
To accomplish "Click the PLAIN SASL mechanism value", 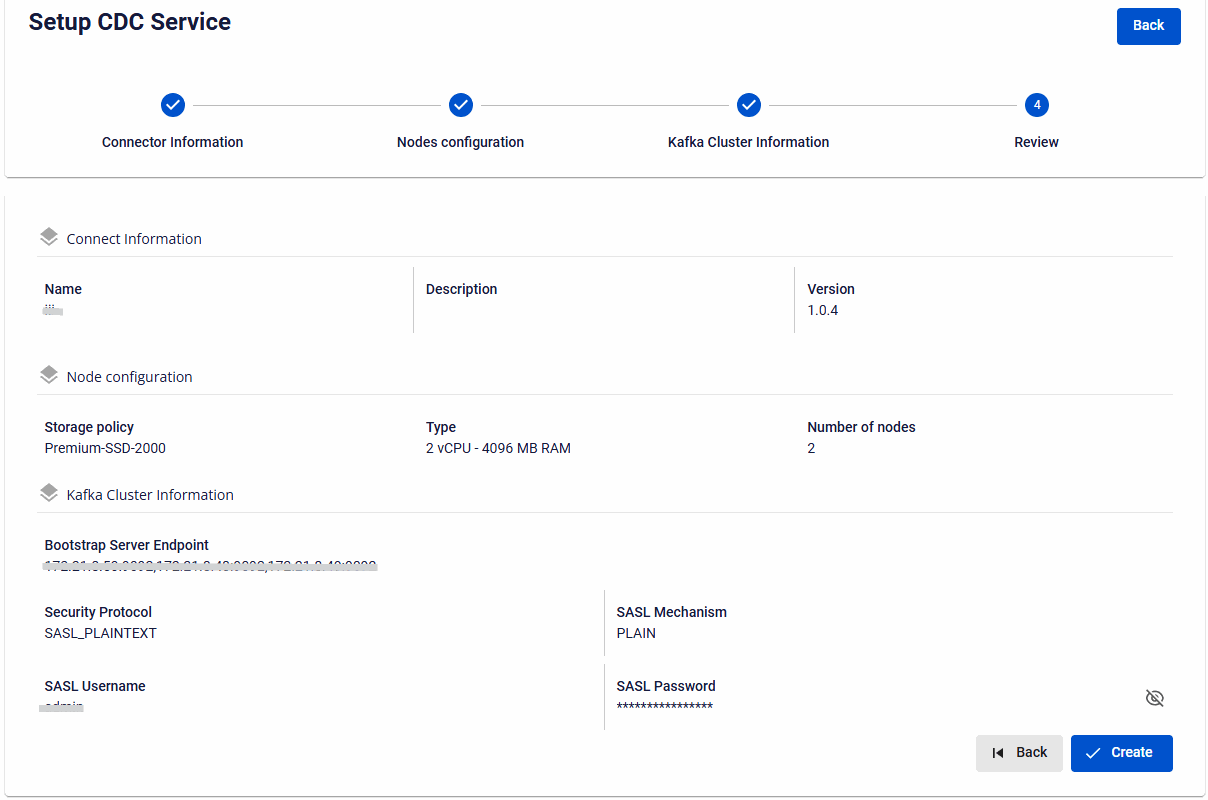I will click(636, 633).
